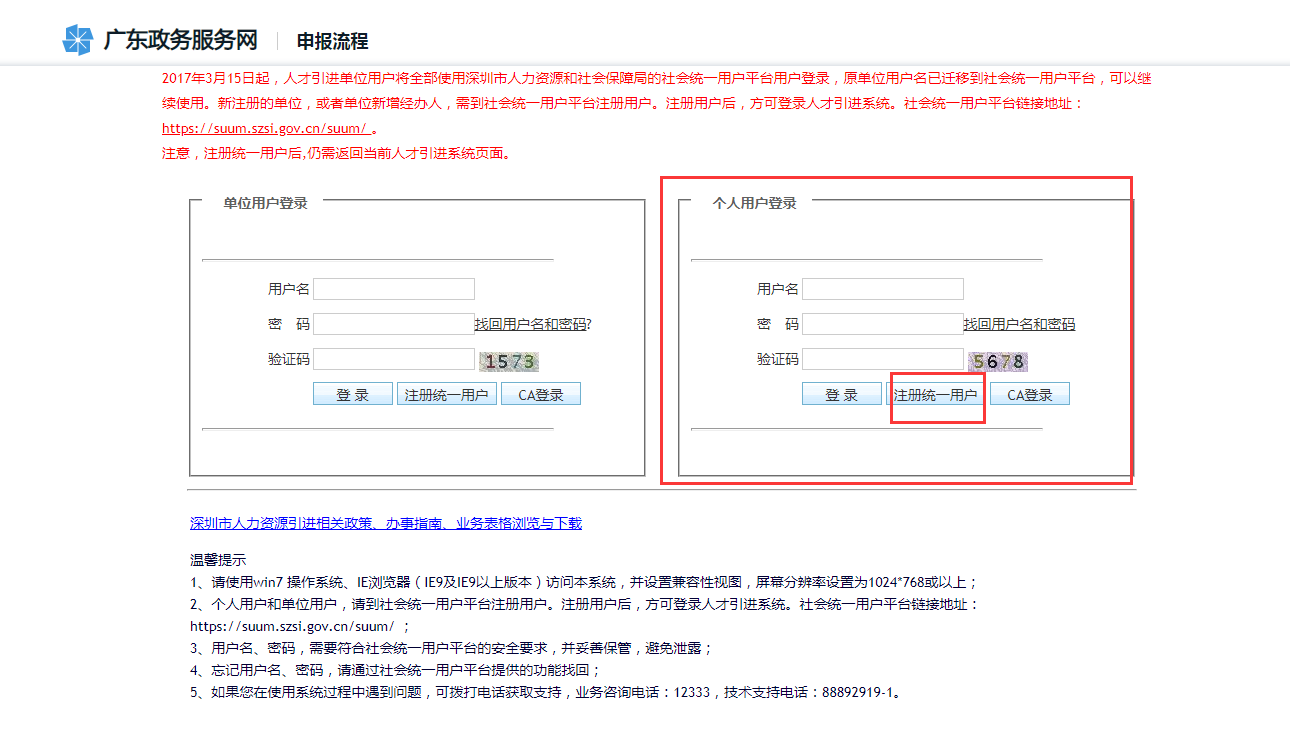Image resolution: width=1290 pixels, height=731 pixels.
Task: Click the 单位用户登录 section heading
Action: coord(265,203)
